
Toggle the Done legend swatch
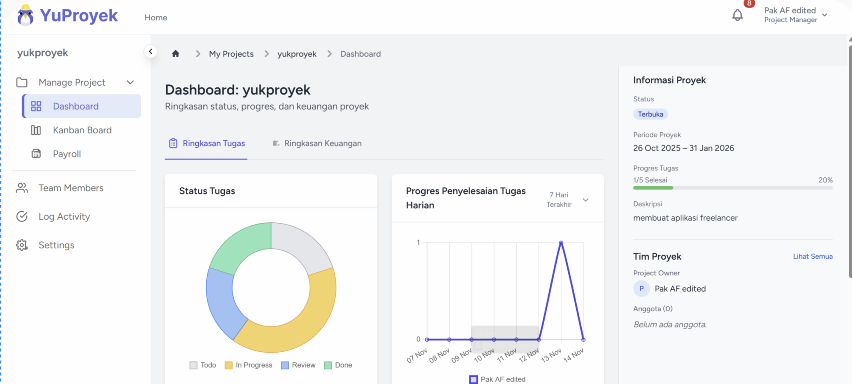(328, 365)
